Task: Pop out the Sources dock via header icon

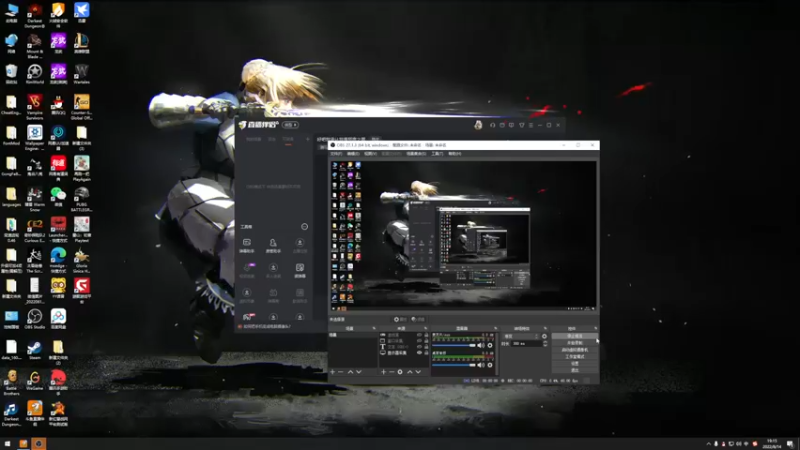Action: [x=426, y=328]
